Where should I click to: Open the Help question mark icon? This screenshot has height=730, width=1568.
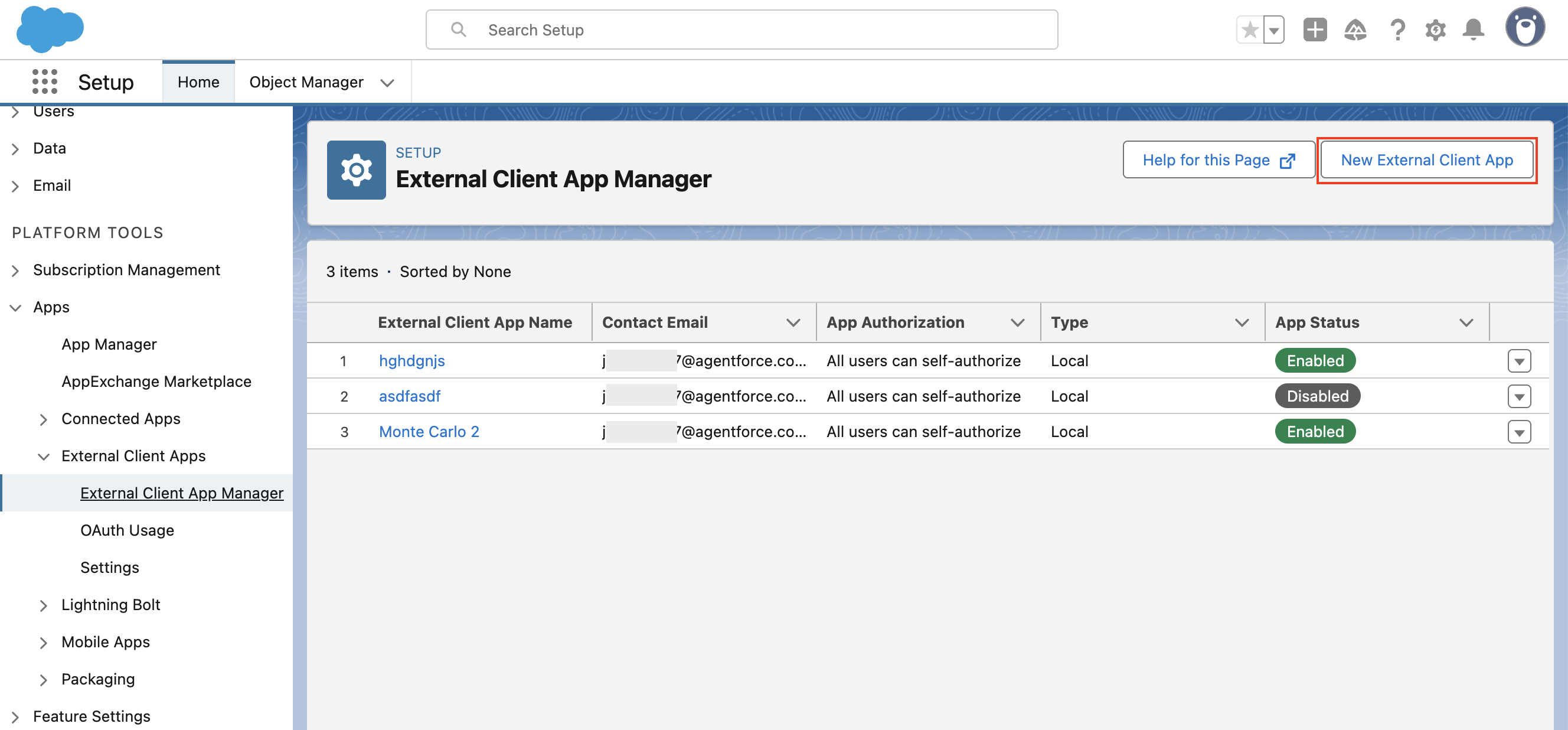[1397, 30]
